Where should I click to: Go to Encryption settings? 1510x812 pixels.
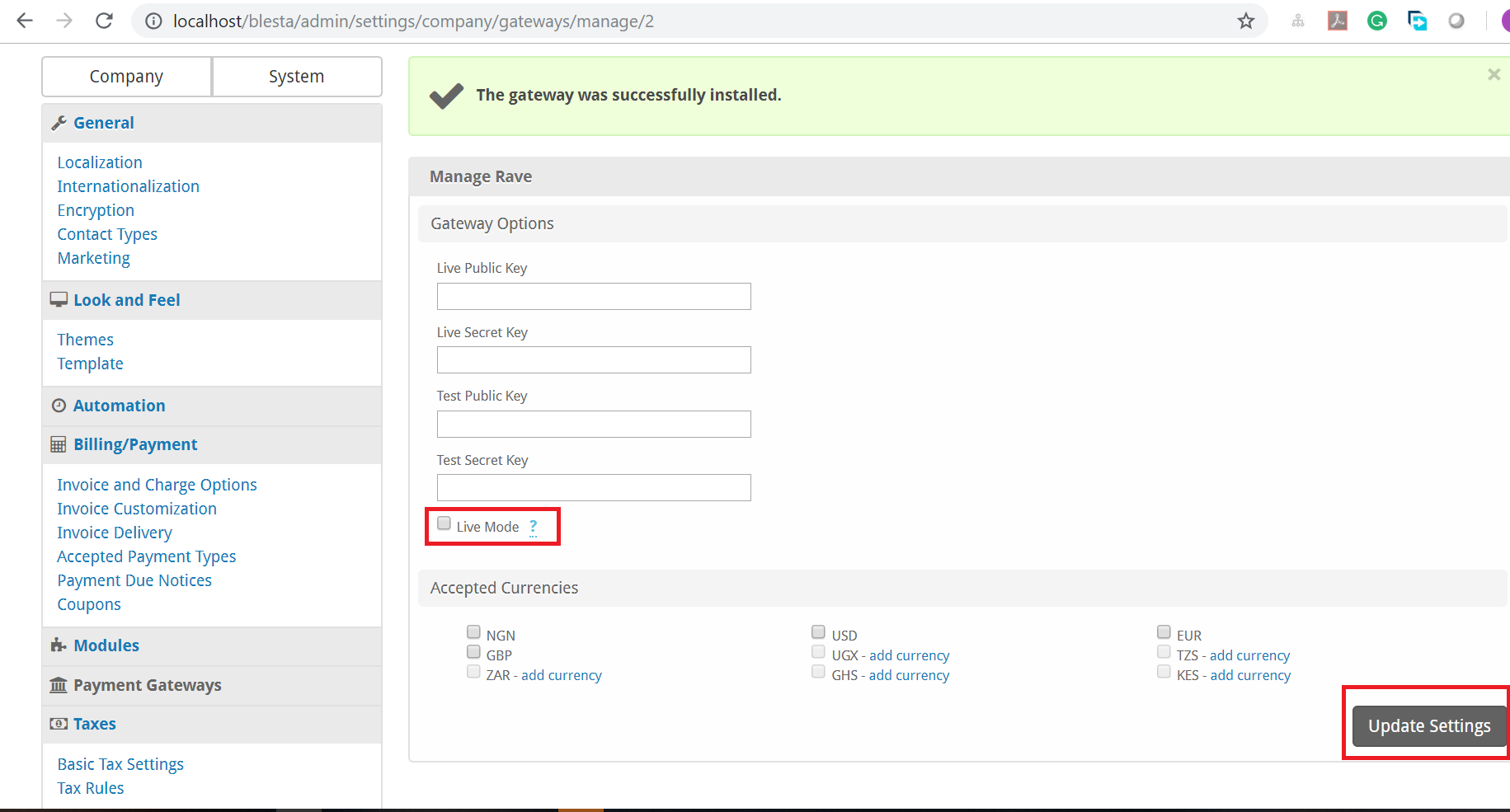(x=96, y=210)
